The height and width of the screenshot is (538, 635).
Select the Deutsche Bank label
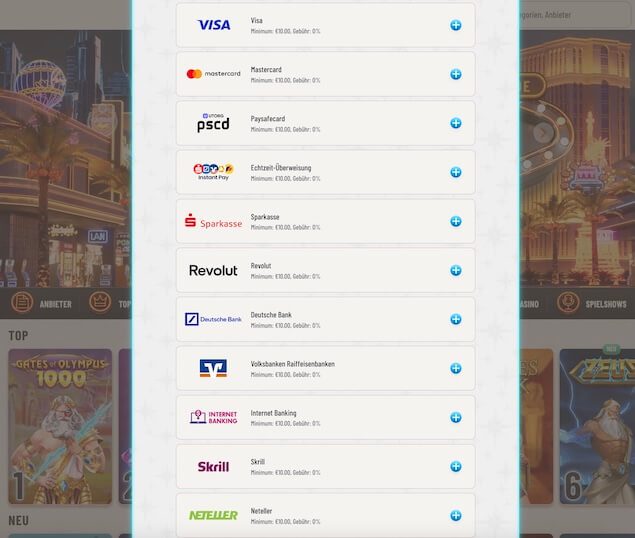coord(271,315)
